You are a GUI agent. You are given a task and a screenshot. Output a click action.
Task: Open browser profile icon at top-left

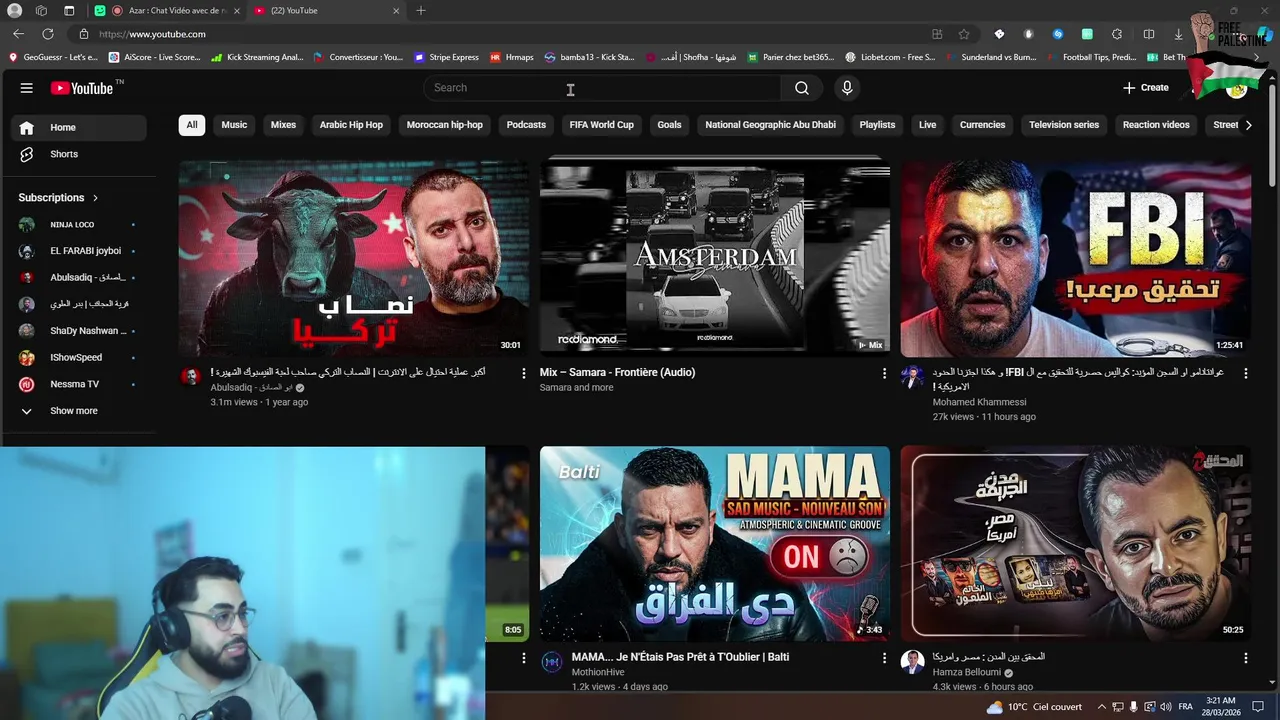[x=14, y=11]
